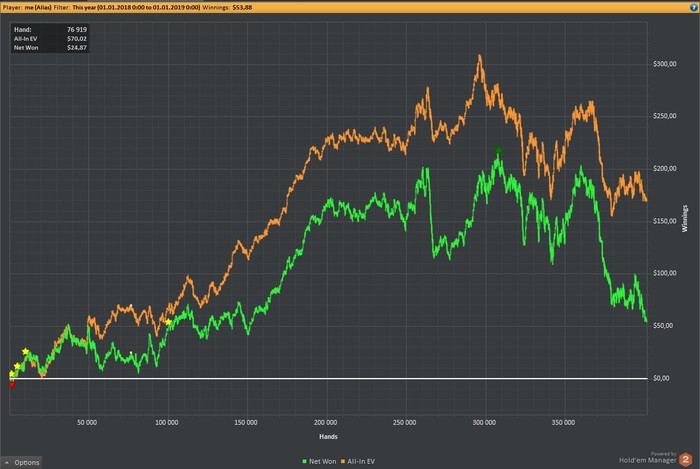Toggle the Net Won legend entry

tap(319, 461)
